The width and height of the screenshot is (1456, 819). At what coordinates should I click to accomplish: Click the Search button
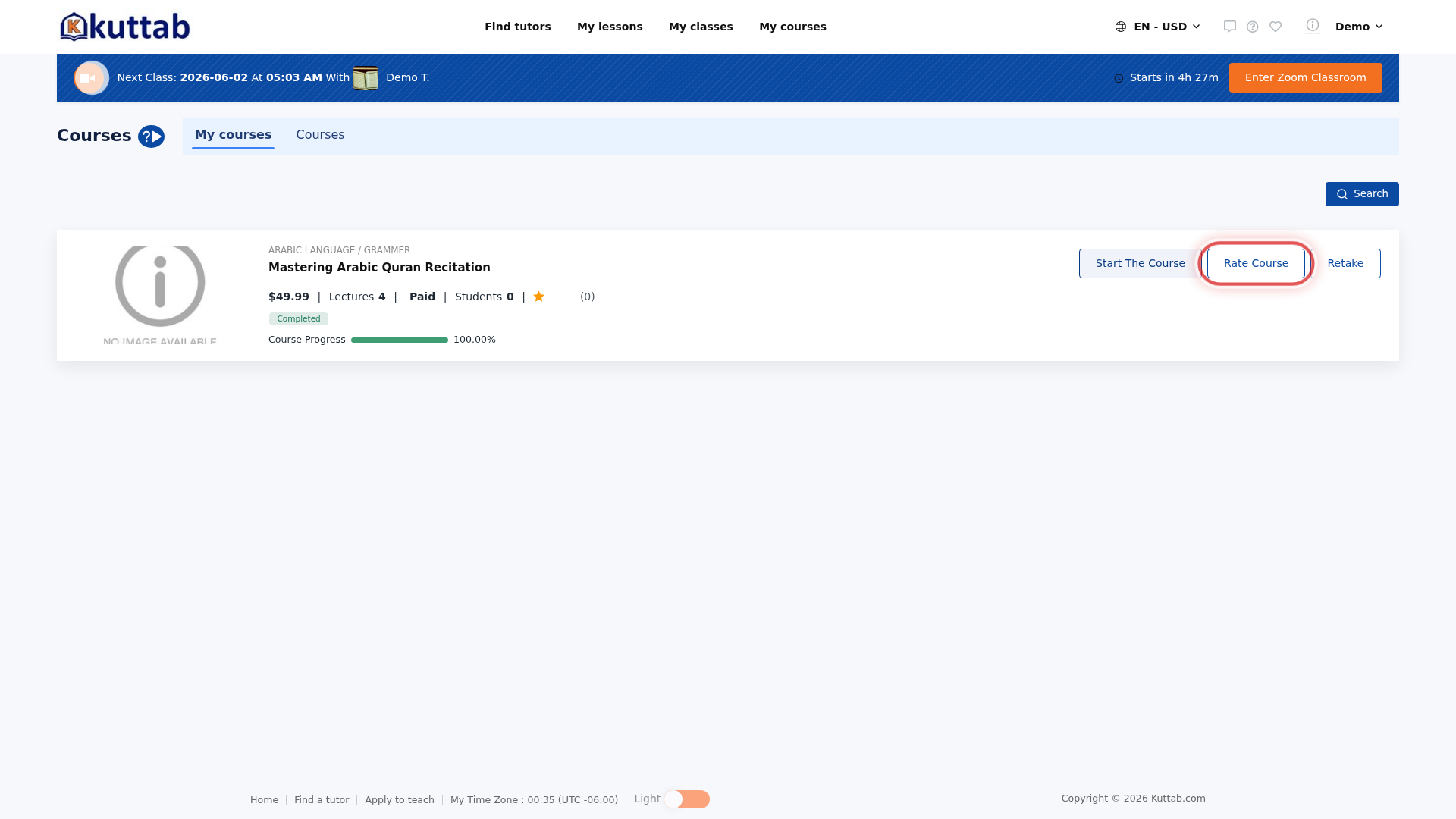[1362, 194]
